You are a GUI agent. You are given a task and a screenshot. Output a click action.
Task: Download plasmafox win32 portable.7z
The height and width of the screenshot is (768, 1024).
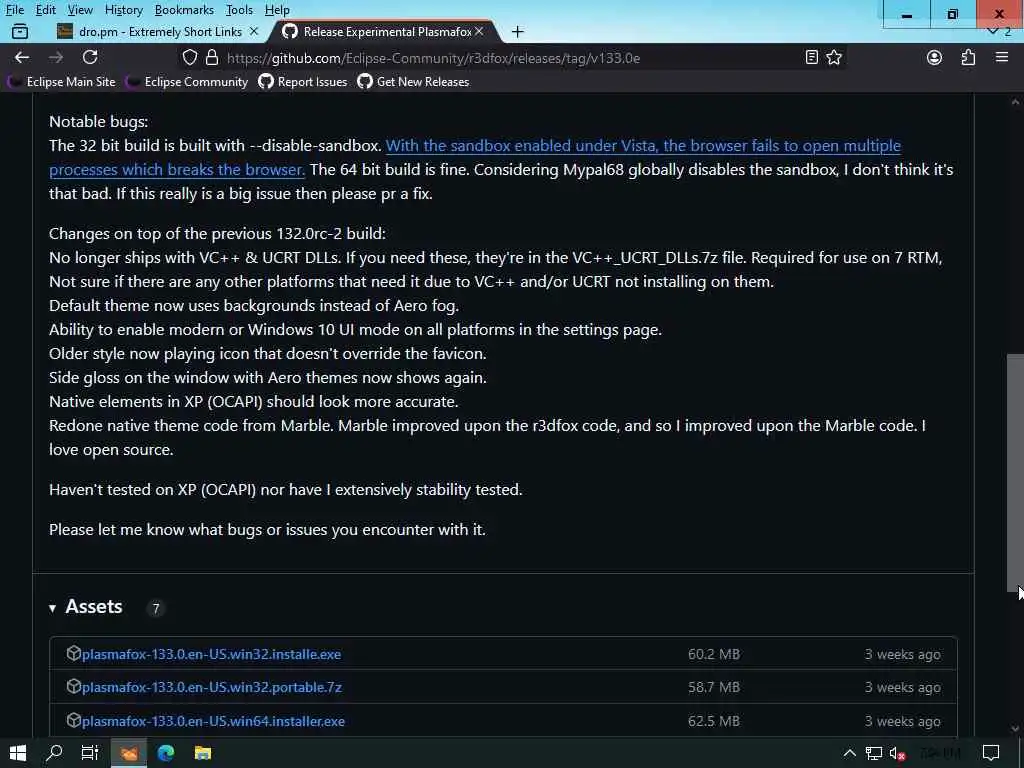[212, 687]
